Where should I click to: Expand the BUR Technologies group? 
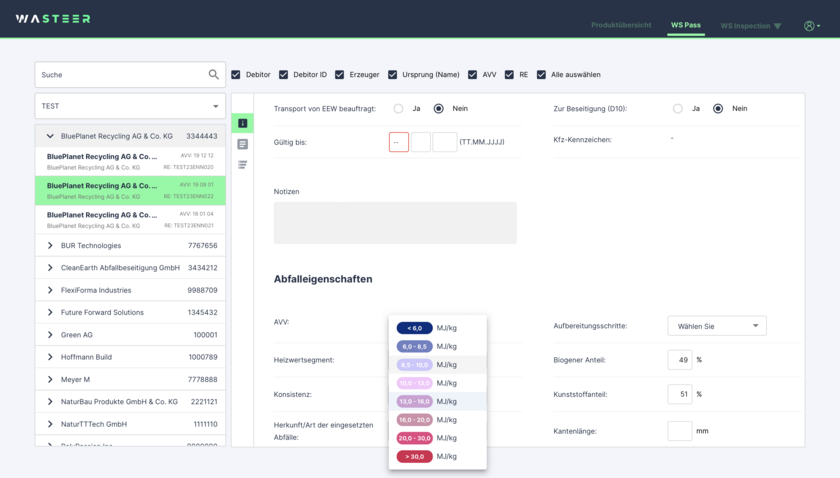50,245
